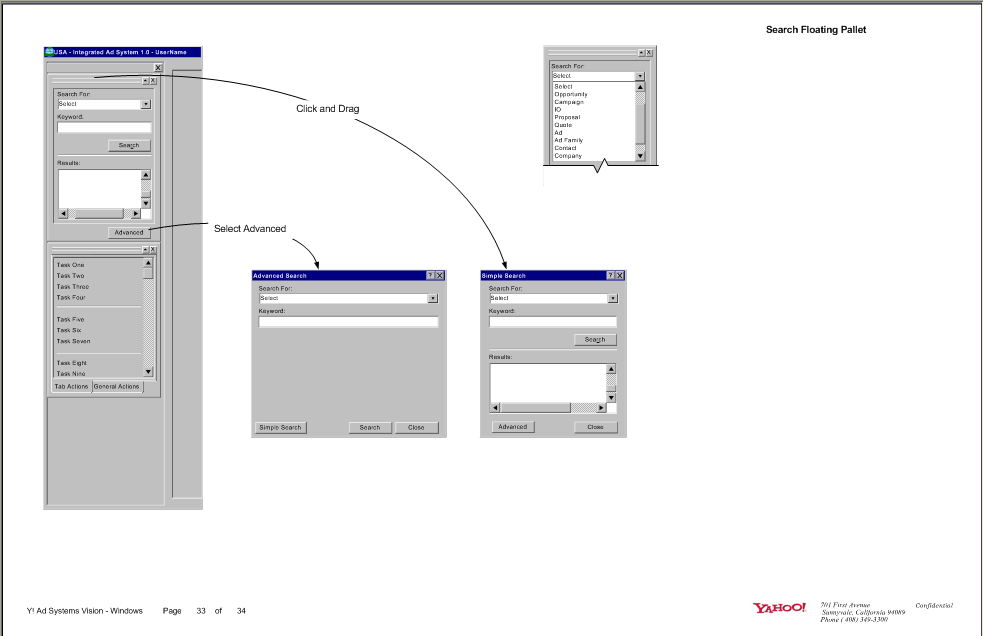This screenshot has height=636, width=983.
Task: Switch to the General Actions tab
Action: 117,385
